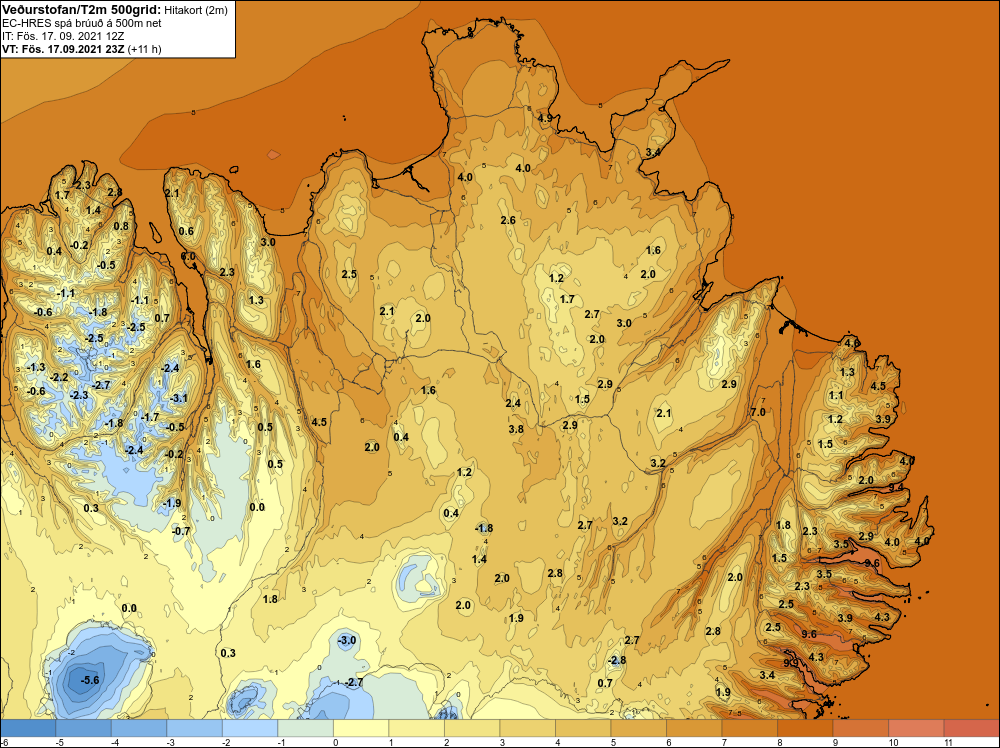Click the red legend swatch right of 11
The image size is (1000, 748).
pos(971,728)
